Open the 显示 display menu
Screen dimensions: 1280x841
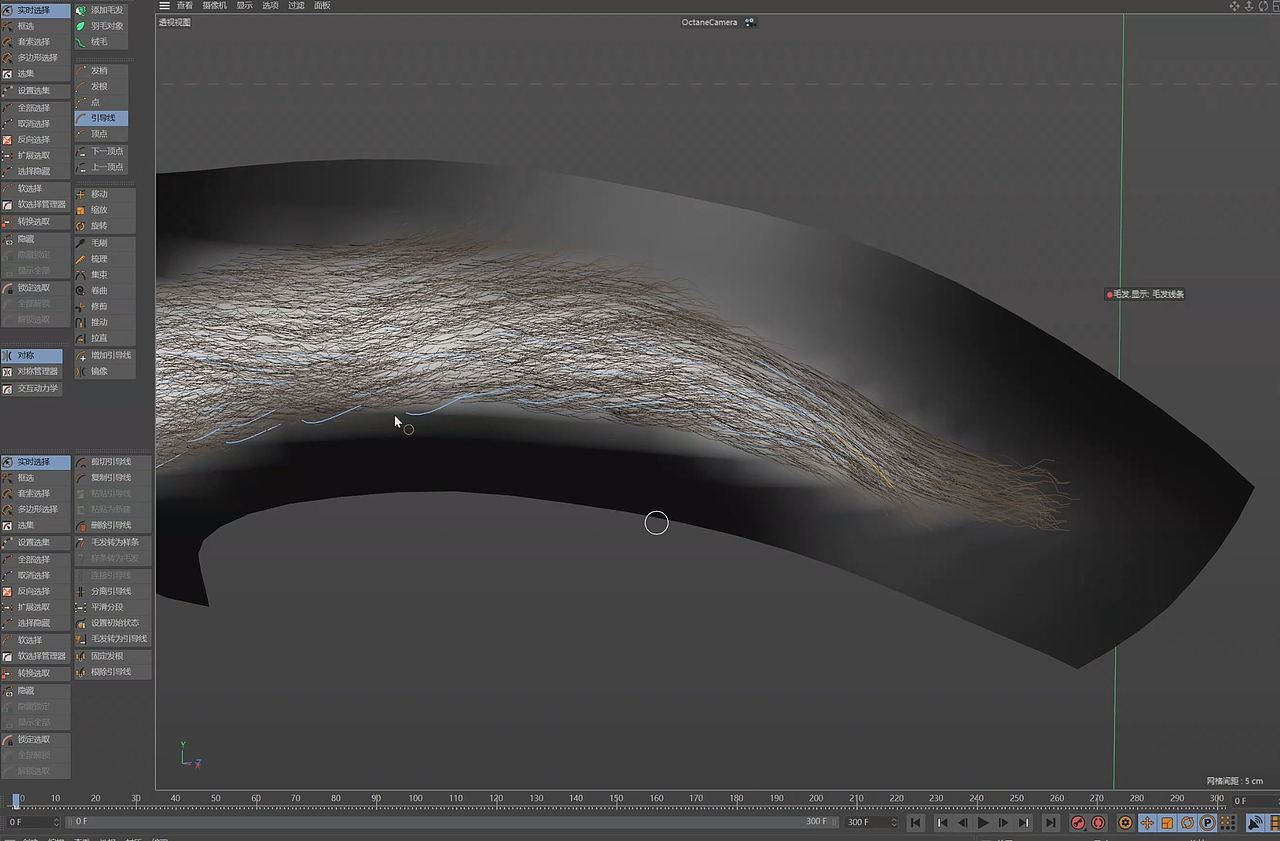click(x=245, y=6)
